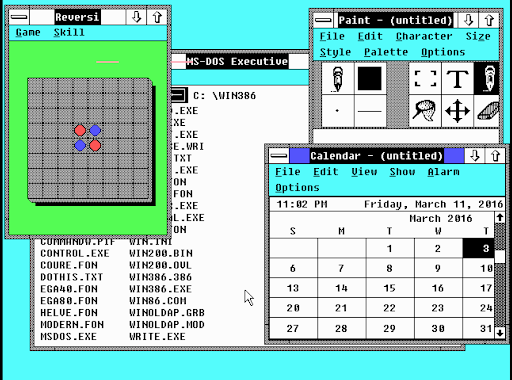The width and height of the screenshot is (512, 380).
Task: Select WIN386.EXE in the file list
Action: click(161, 289)
